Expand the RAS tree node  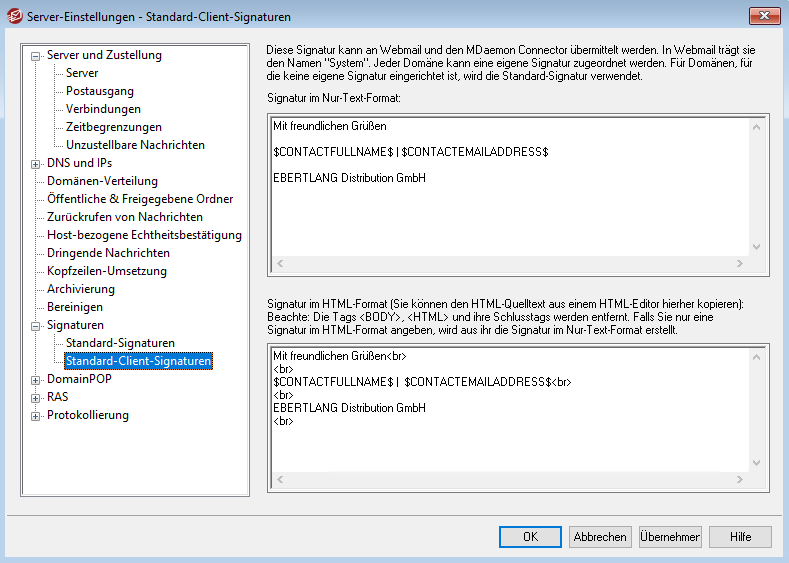tap(37, 398)
